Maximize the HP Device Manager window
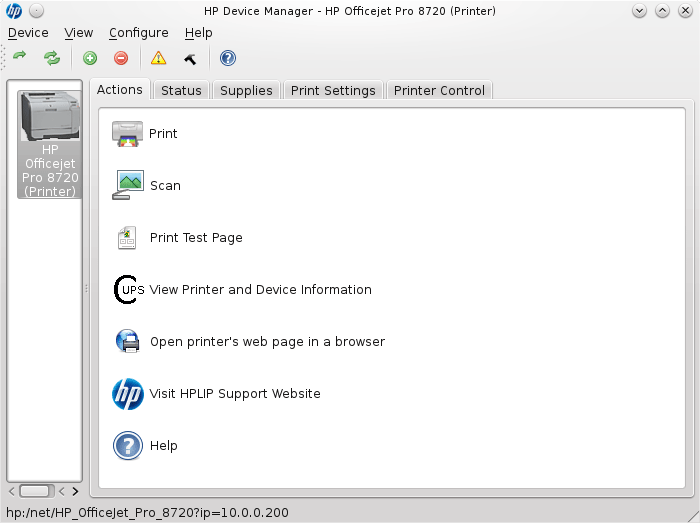Image resolution: width=700 pixels, height=523 pixels. (662, 11)
